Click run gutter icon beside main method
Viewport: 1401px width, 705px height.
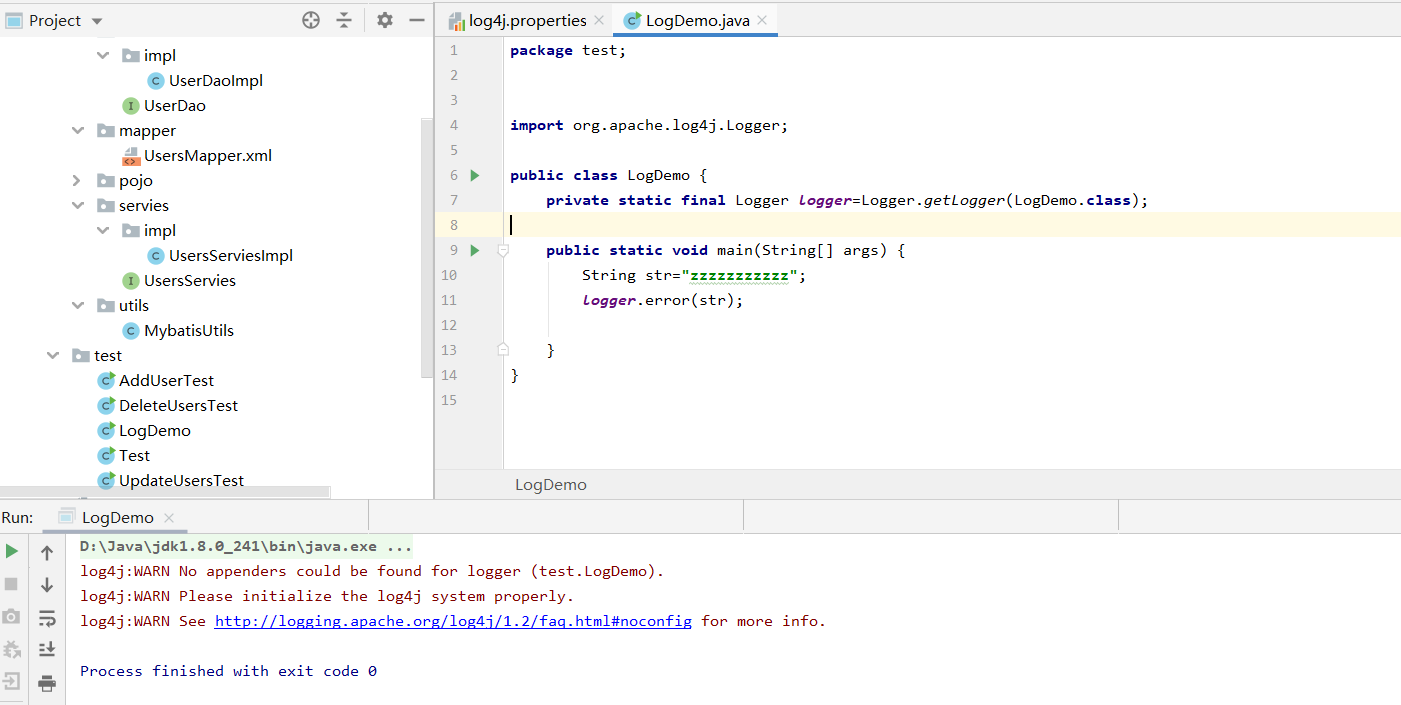475,250
